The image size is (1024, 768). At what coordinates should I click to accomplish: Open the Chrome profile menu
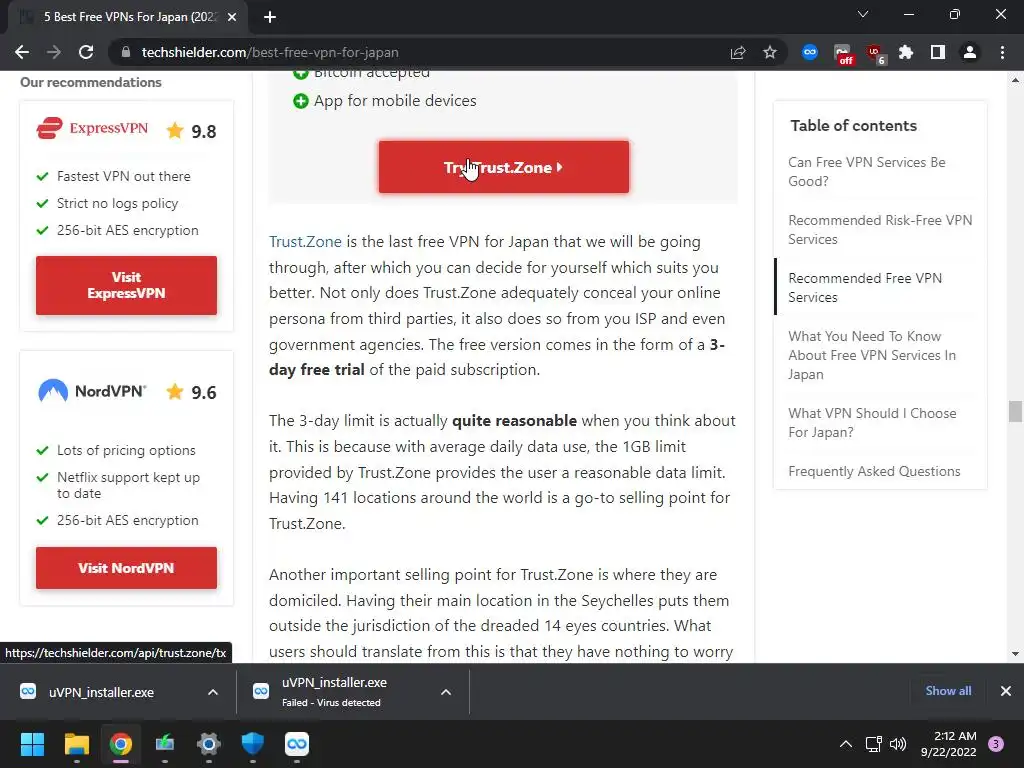coord(970,52)
